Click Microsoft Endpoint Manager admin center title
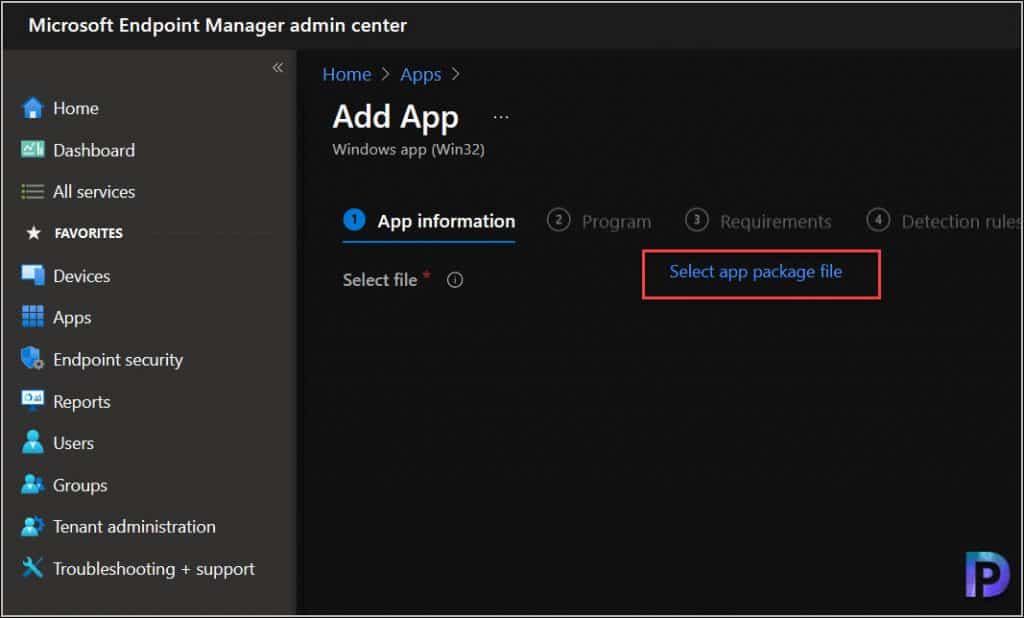This screenshot has width=1024, height=618. (x=217, y=25)
